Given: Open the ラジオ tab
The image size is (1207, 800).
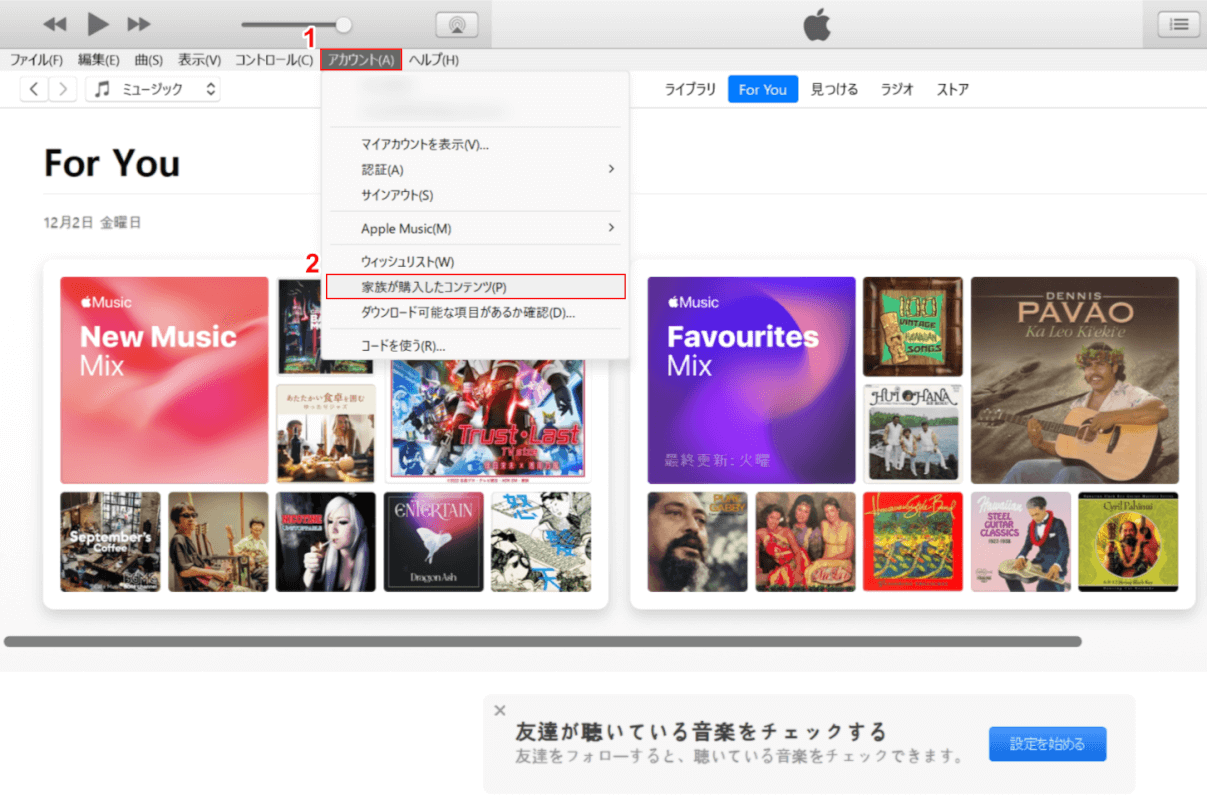Looking at the screenshot, I should [x=897, y=90].
